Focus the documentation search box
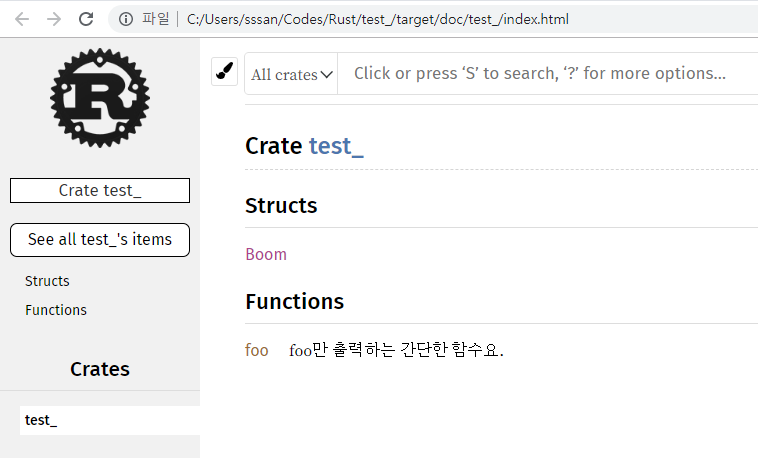The width and height of the screenshot is (758, 458). point(540,74)
